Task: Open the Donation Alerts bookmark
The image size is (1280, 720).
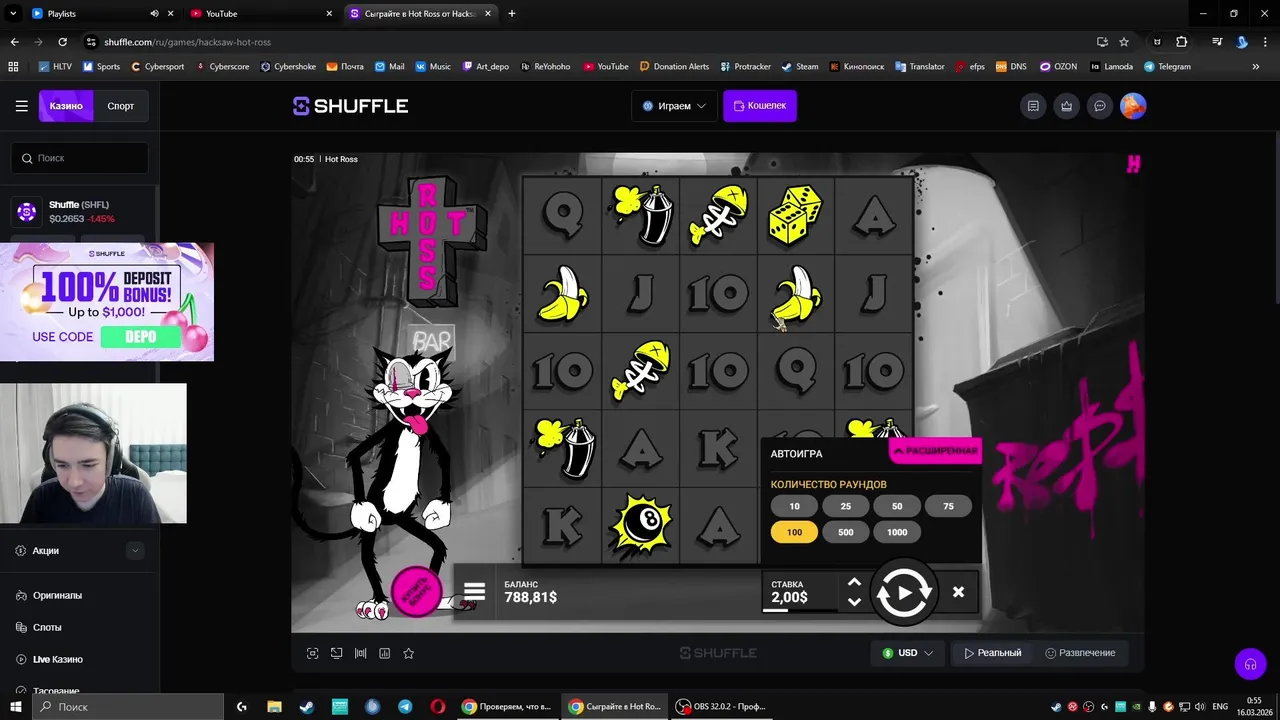Action: click(x=673, y=66)
